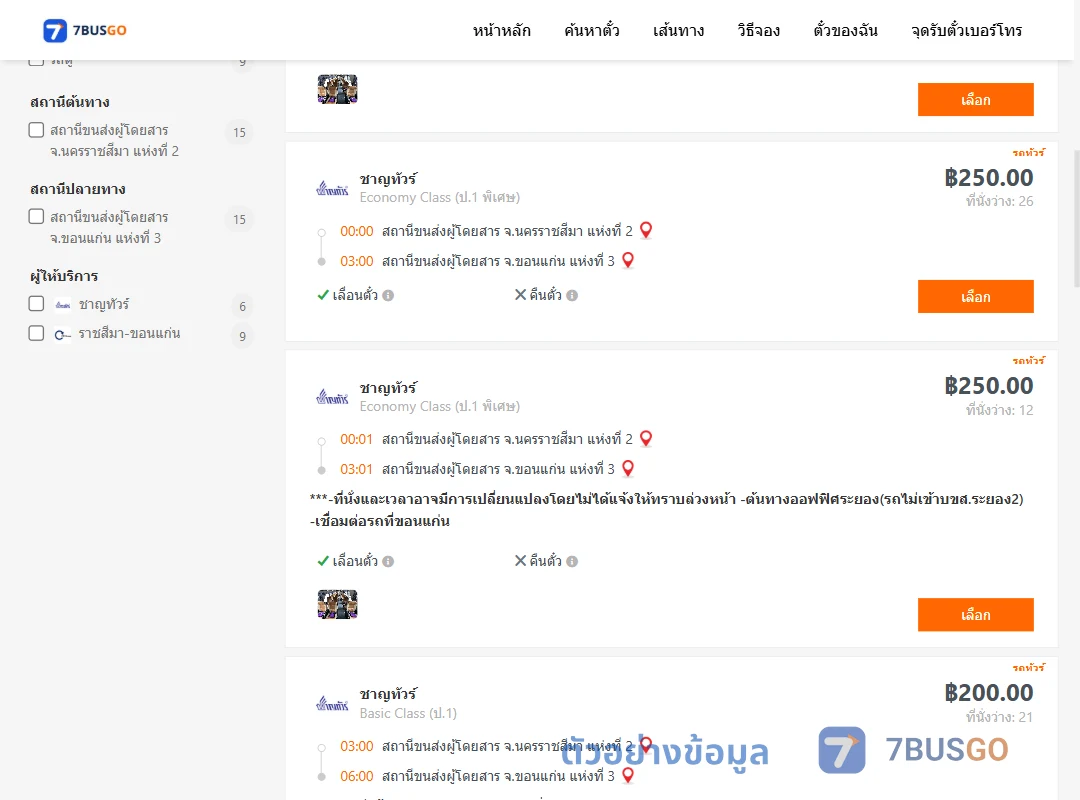The image size is (1080, 800).
Task: Click the ผู้ให้บริการ filter heading
Action: 64,276
